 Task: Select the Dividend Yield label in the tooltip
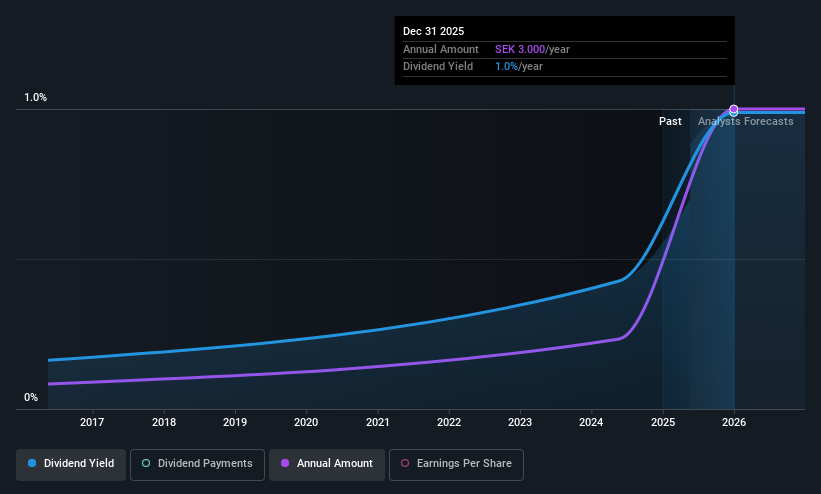[x=438, y=67]
